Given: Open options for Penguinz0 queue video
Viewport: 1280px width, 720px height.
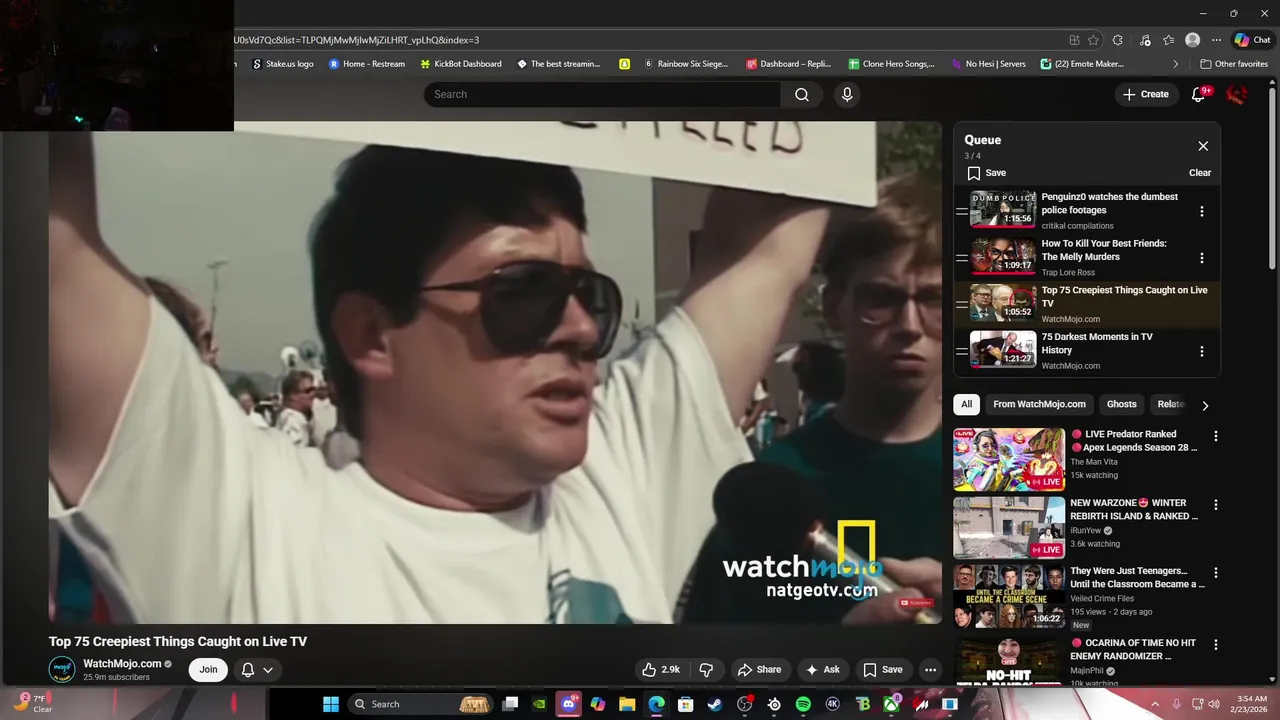Looking at the screenshot, I should pos(1202,211).
